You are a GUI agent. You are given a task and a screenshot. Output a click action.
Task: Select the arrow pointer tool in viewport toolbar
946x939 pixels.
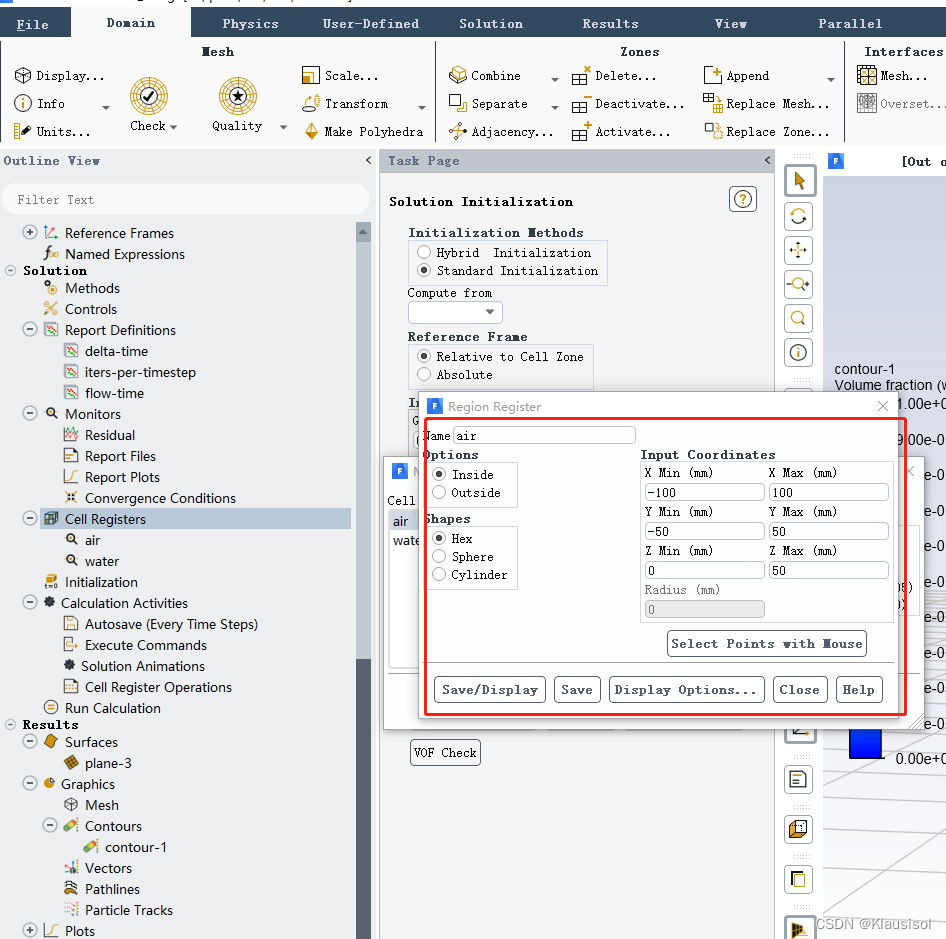(x=798, y=181)
